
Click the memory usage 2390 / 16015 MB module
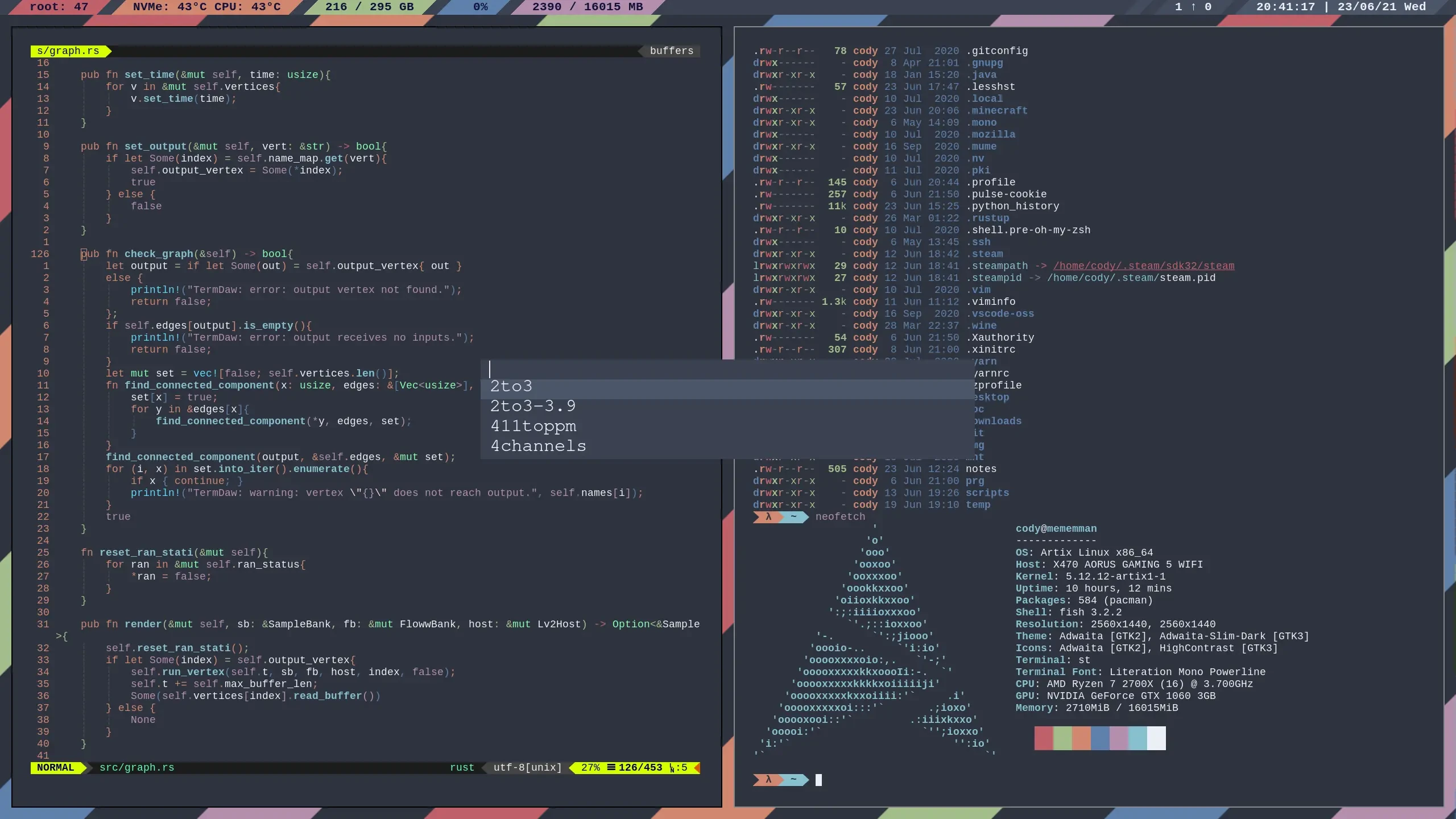587,7
